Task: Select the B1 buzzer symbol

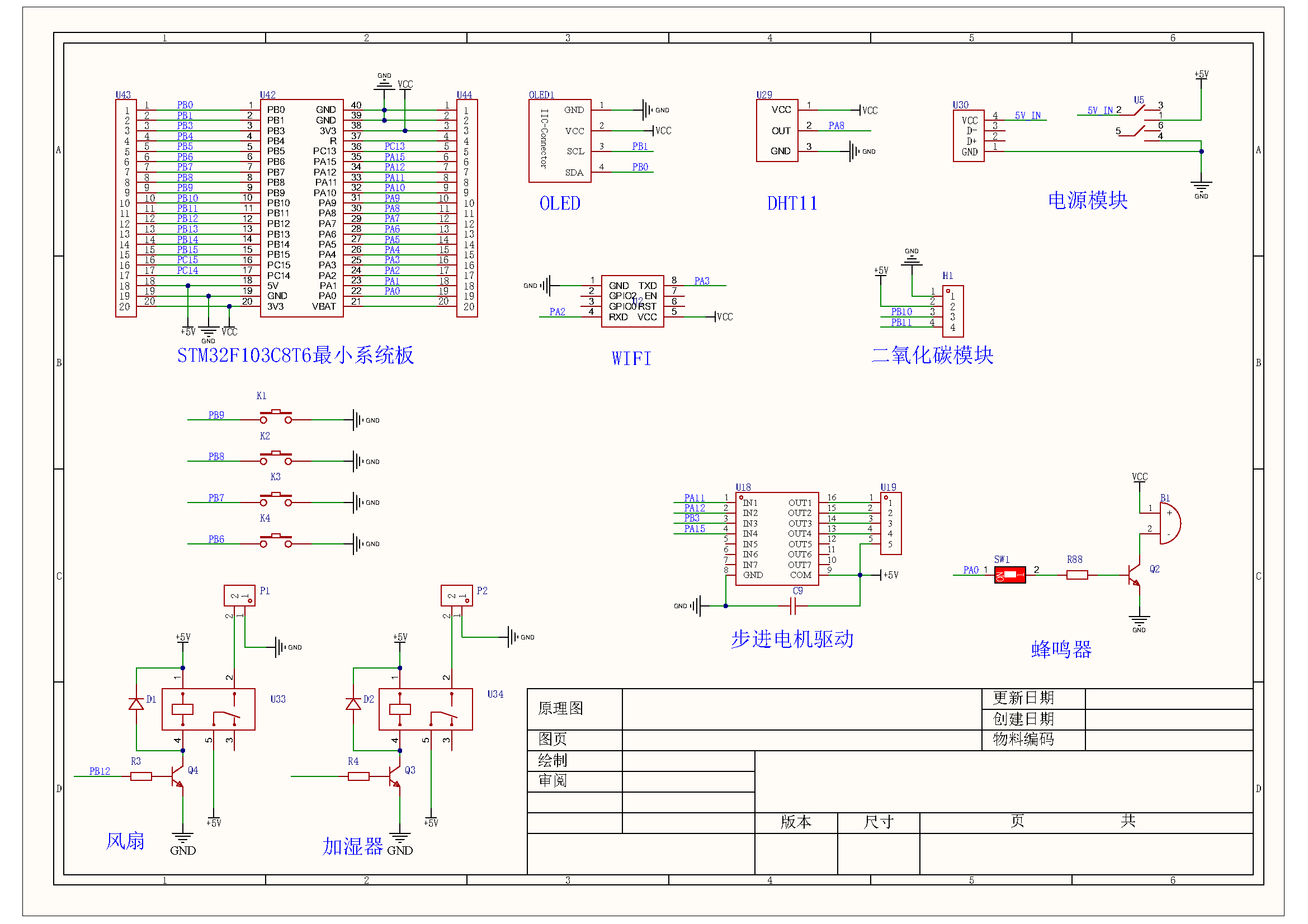Action: [x=1170, y=523]
